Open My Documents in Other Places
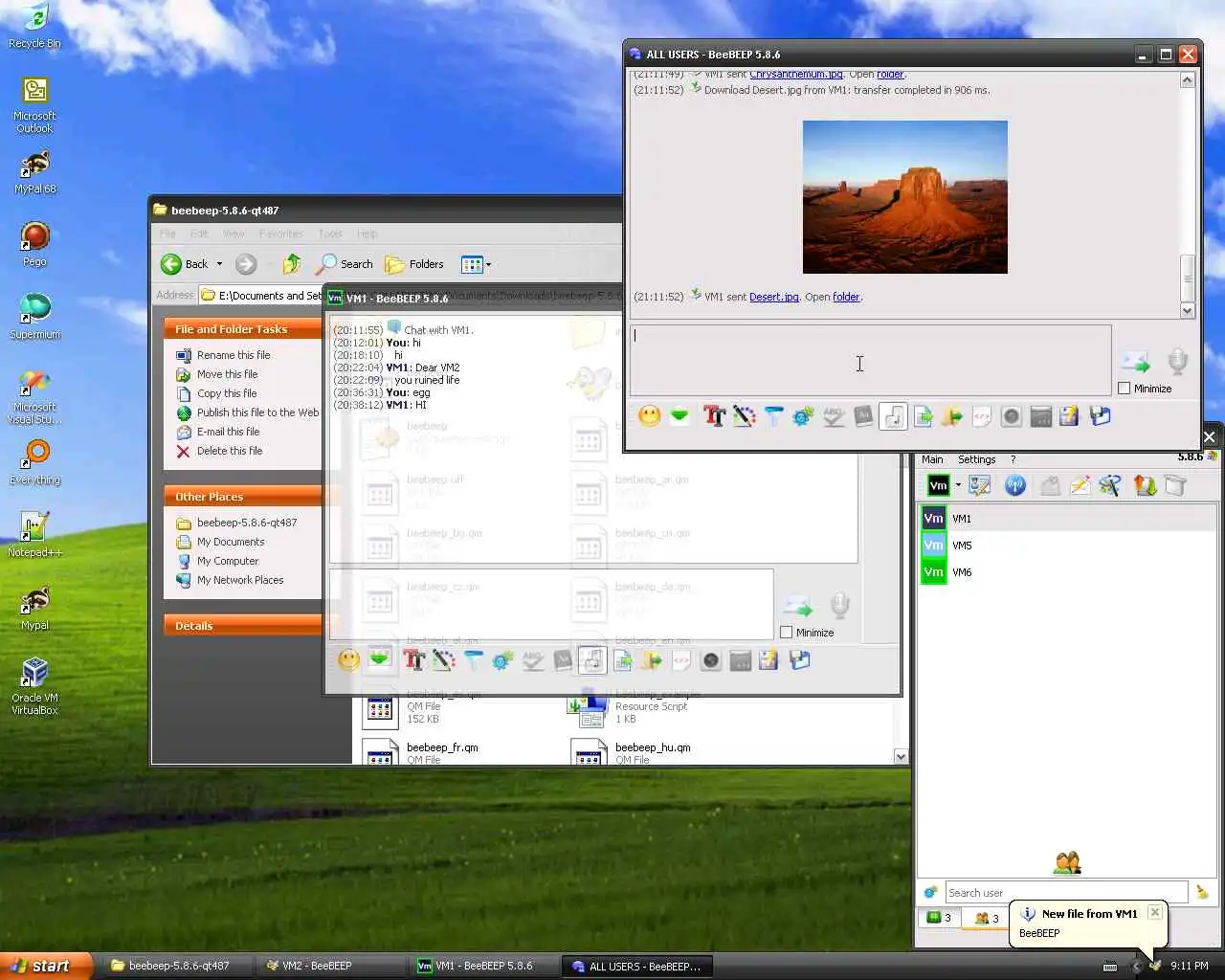The width and height of the screenshot is (1225, 980). (x=231, y=542)
